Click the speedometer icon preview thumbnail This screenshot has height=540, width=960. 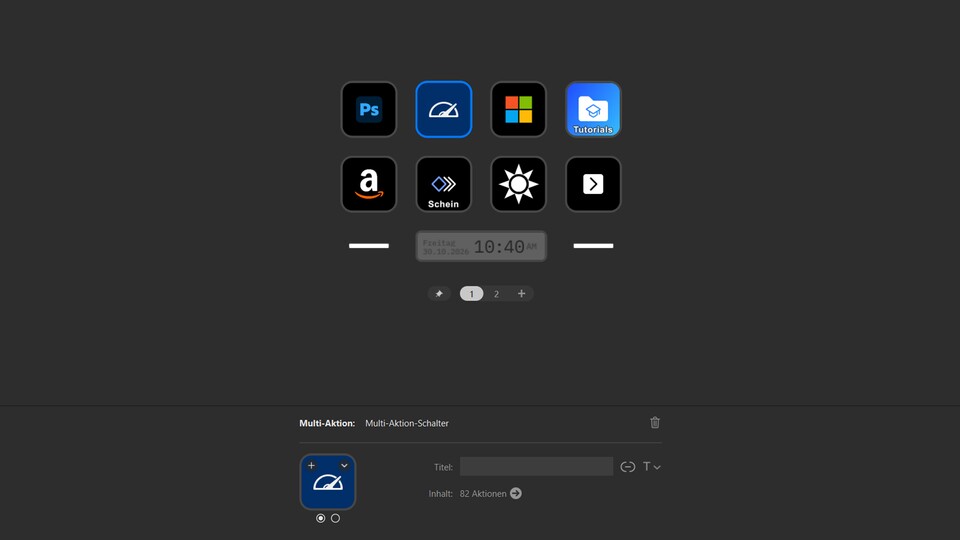(x=328, y=482)
